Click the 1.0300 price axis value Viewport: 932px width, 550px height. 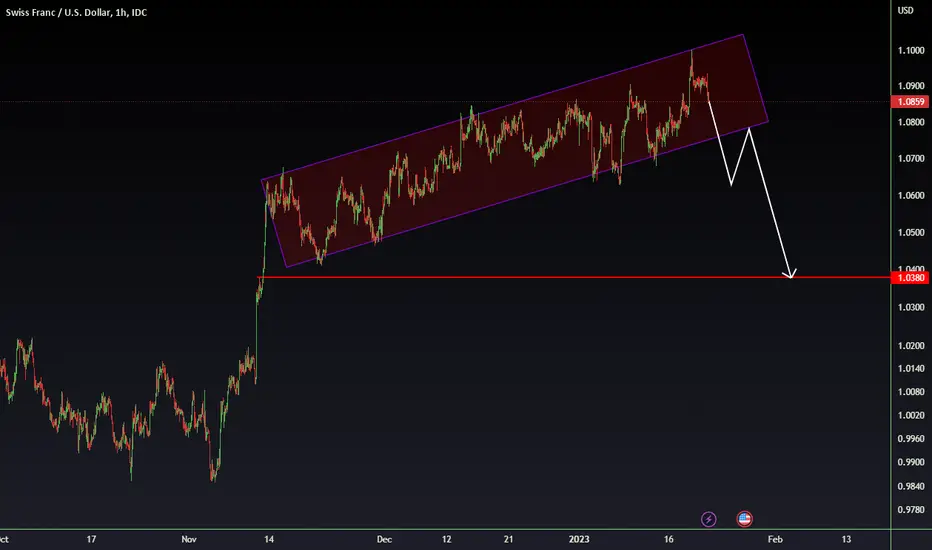click(911, 307)
